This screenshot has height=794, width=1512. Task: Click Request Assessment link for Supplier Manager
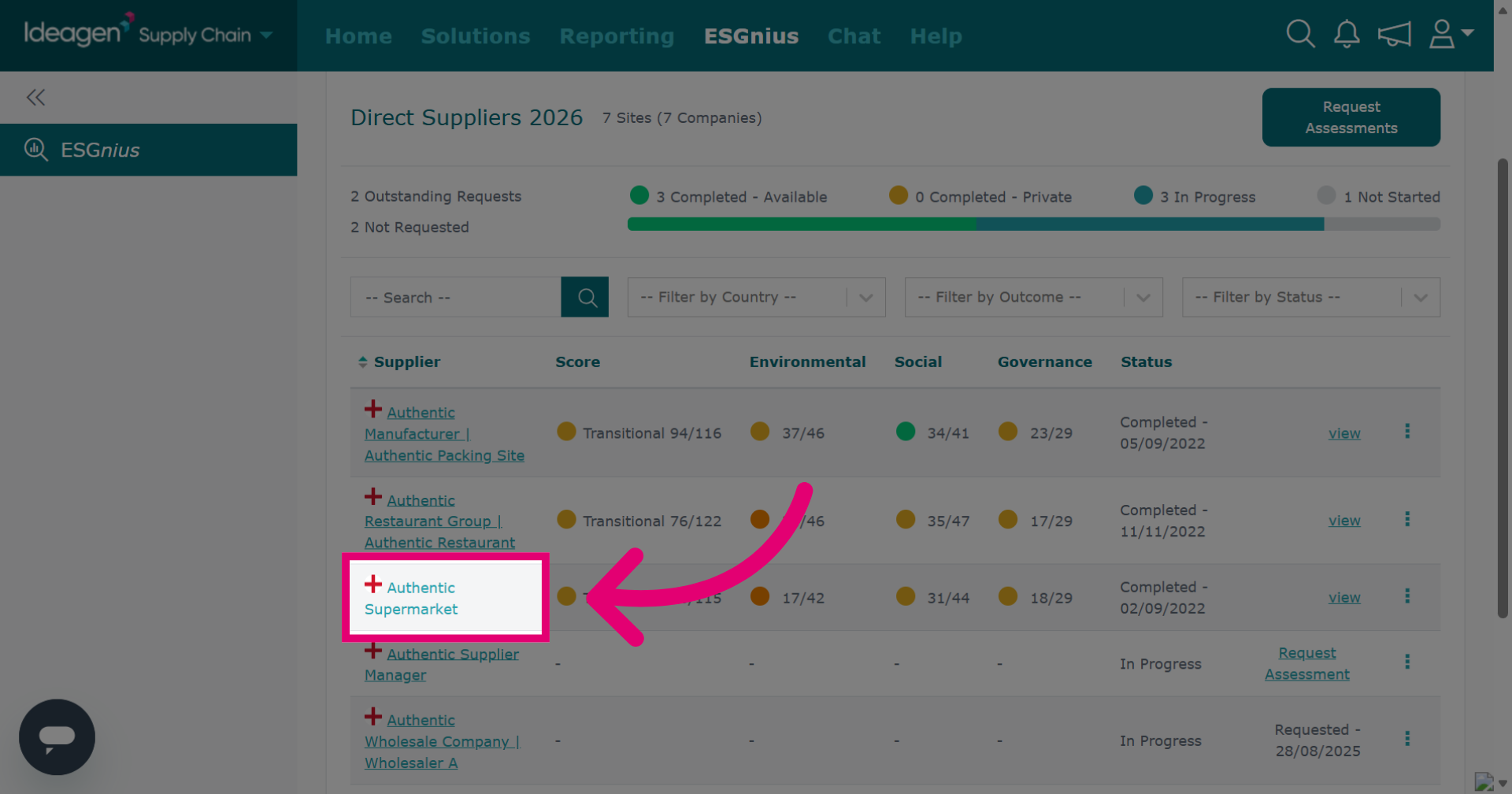pyautogui.click(x=1307, y=664)
